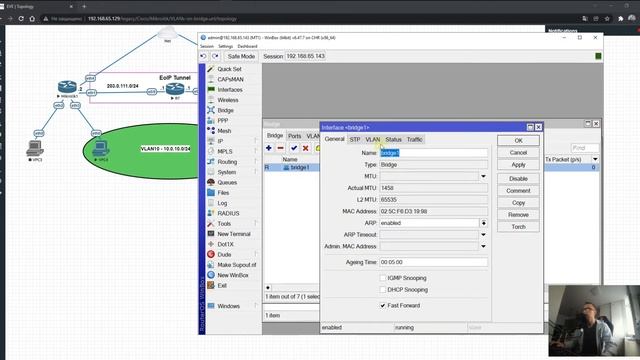Open Log from the sidebar
The width and height of the screenshot is (640, 360).
tap(222, 203)
